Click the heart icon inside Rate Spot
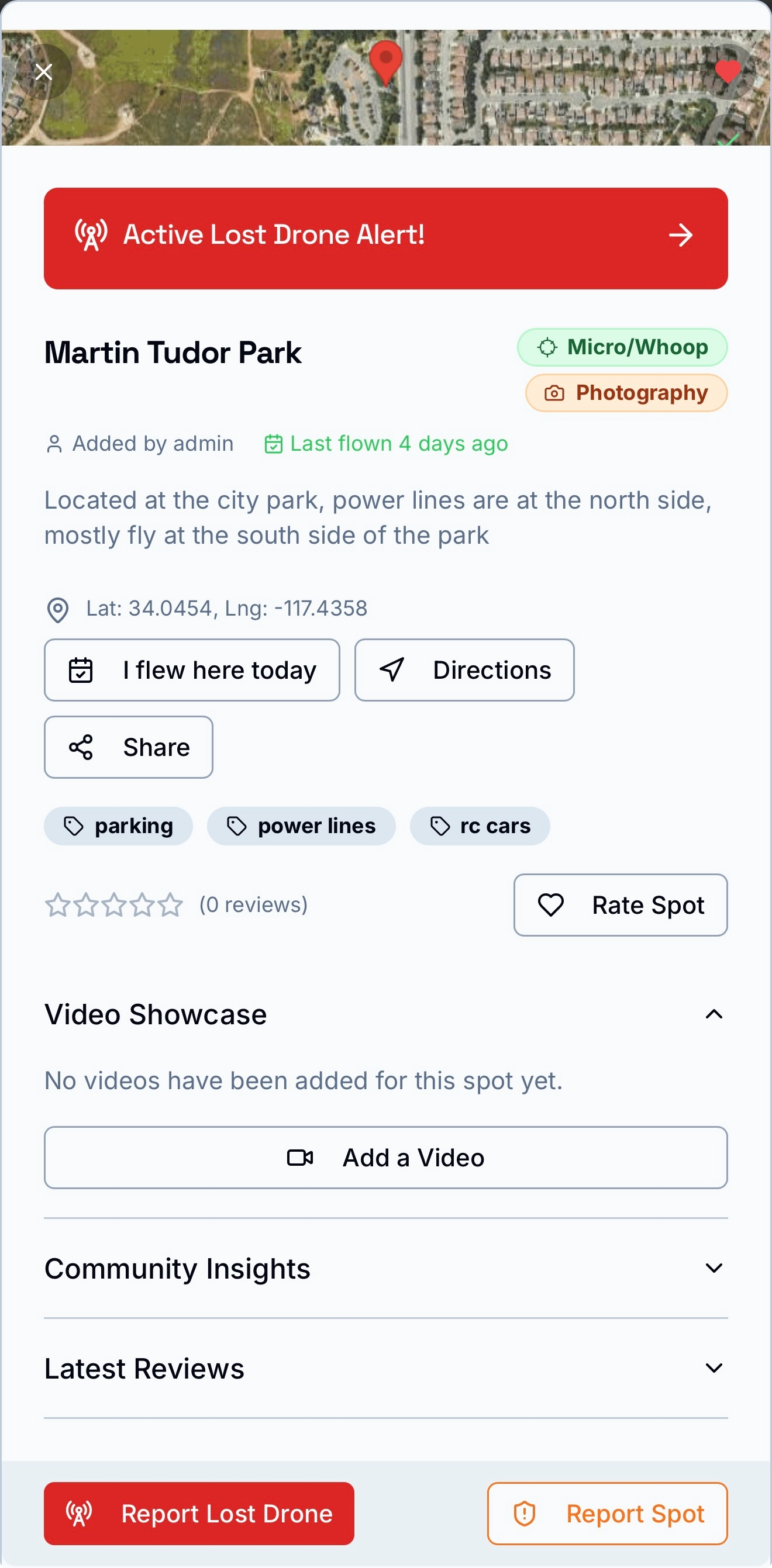772x1568 pixels. [x=551, y=905]
